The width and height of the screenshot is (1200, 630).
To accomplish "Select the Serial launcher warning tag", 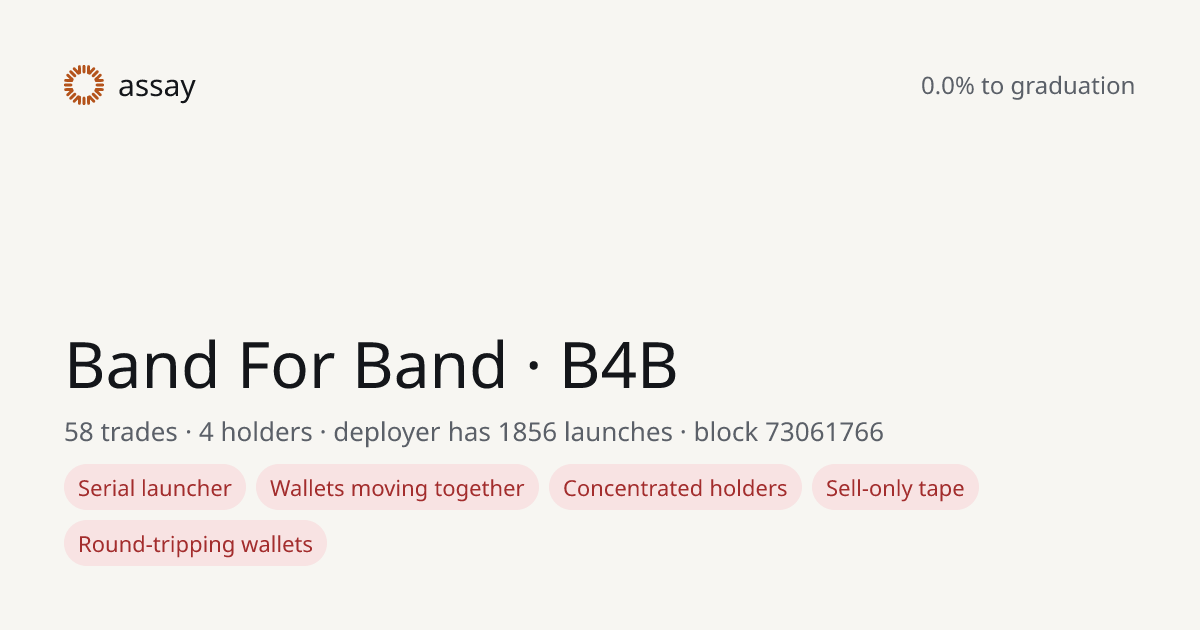I will [155, 488].
